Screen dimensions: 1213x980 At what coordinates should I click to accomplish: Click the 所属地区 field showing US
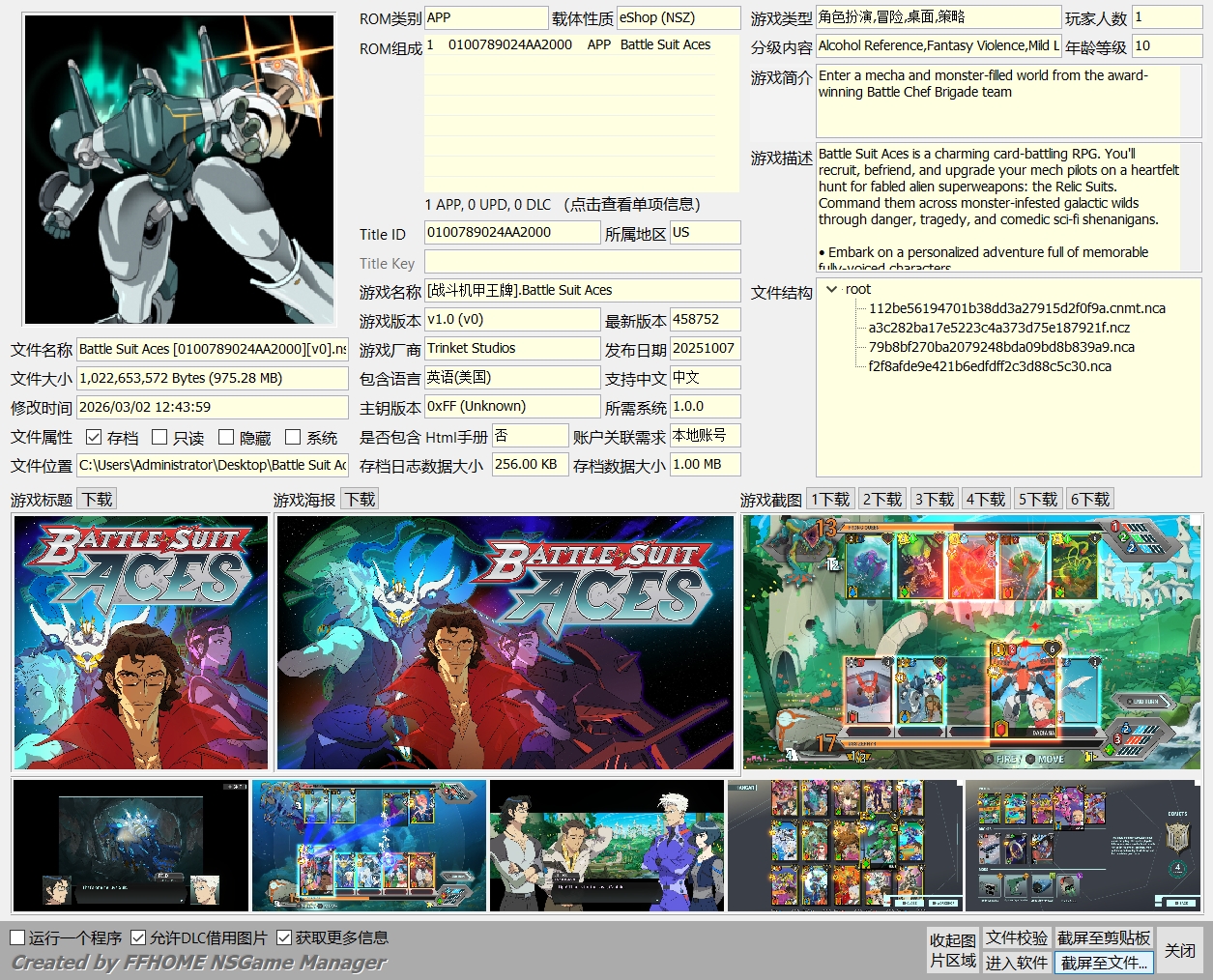click(706, 233)
